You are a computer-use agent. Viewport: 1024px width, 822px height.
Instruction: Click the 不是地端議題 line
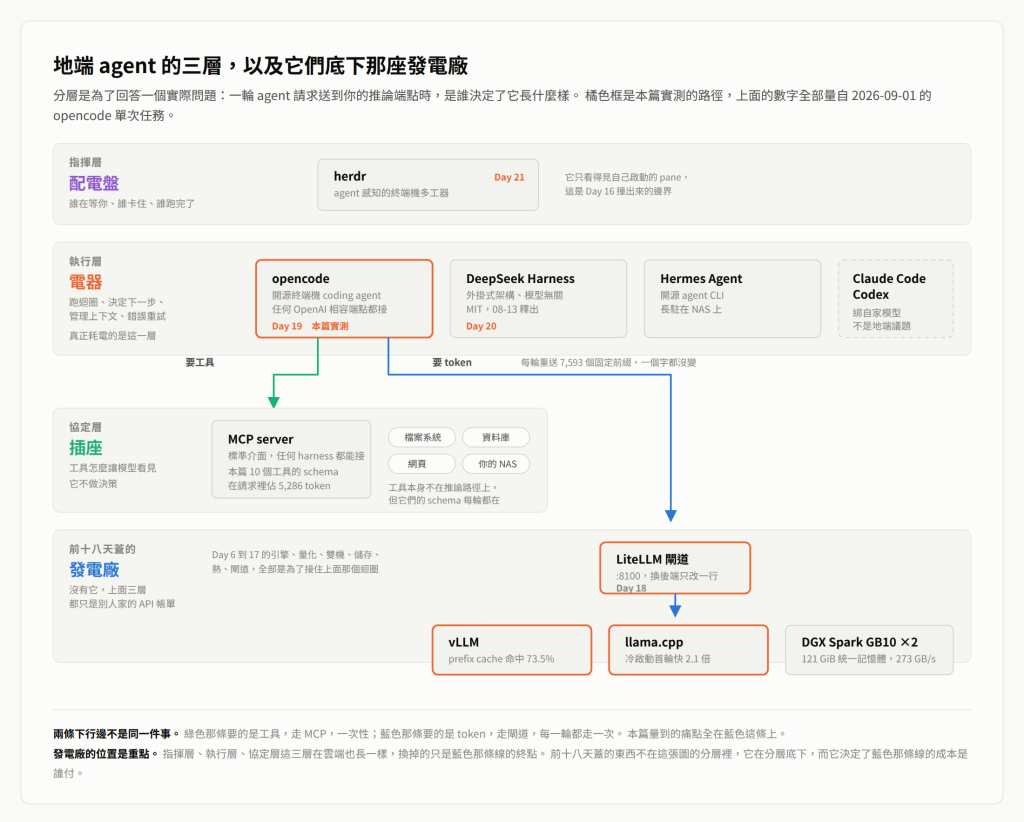[882, 326]
